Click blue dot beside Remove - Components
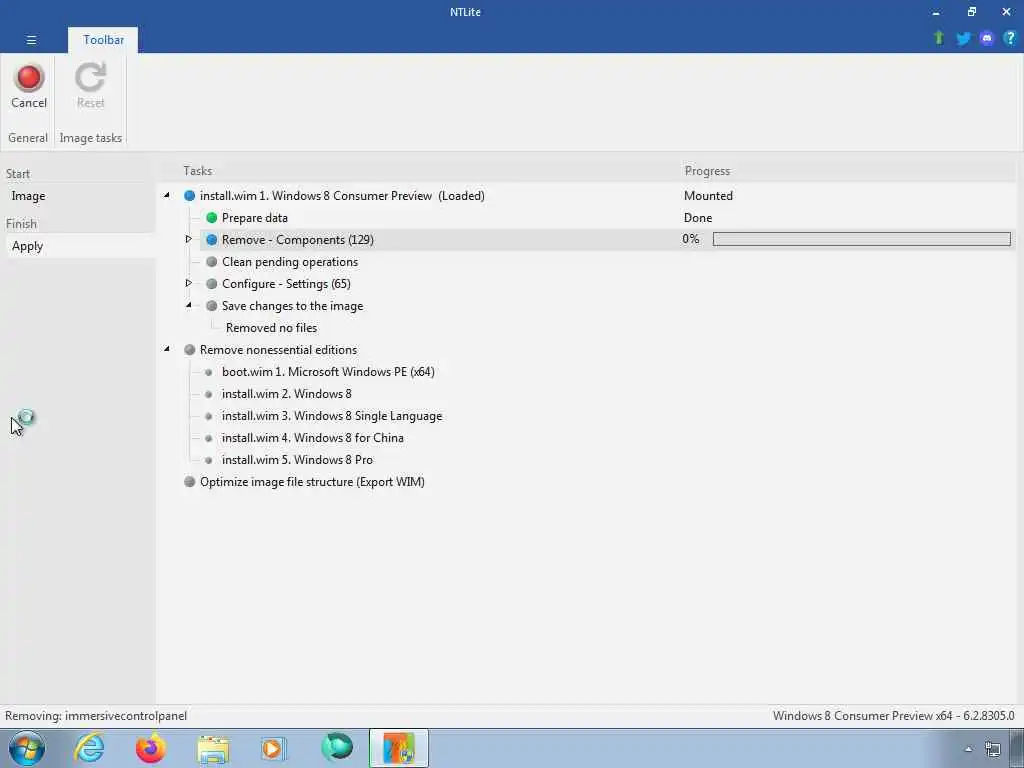The width and height of the screenshot is (1024, 768). click(x=212, y=240)
